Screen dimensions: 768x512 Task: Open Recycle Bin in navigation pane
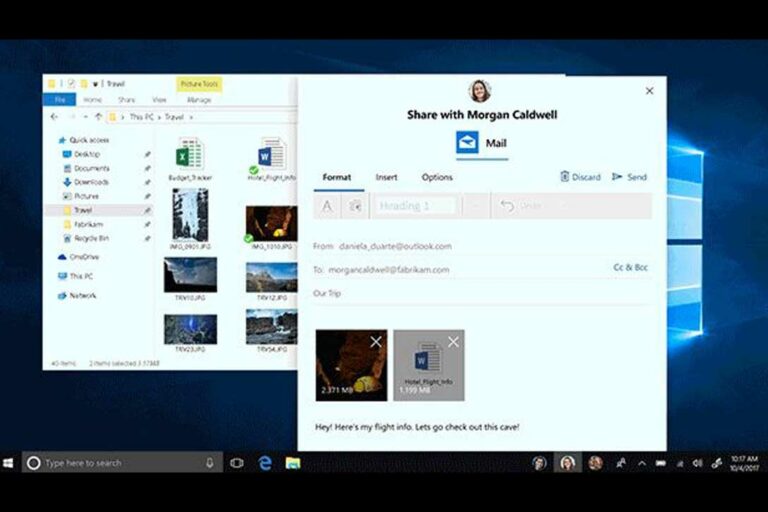(x=86, y=238)
